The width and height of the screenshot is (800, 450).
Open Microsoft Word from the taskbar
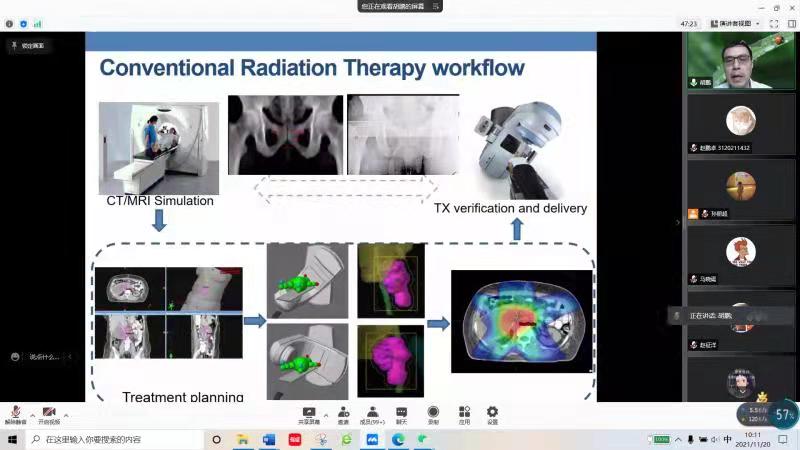click(x=268, y=439)
